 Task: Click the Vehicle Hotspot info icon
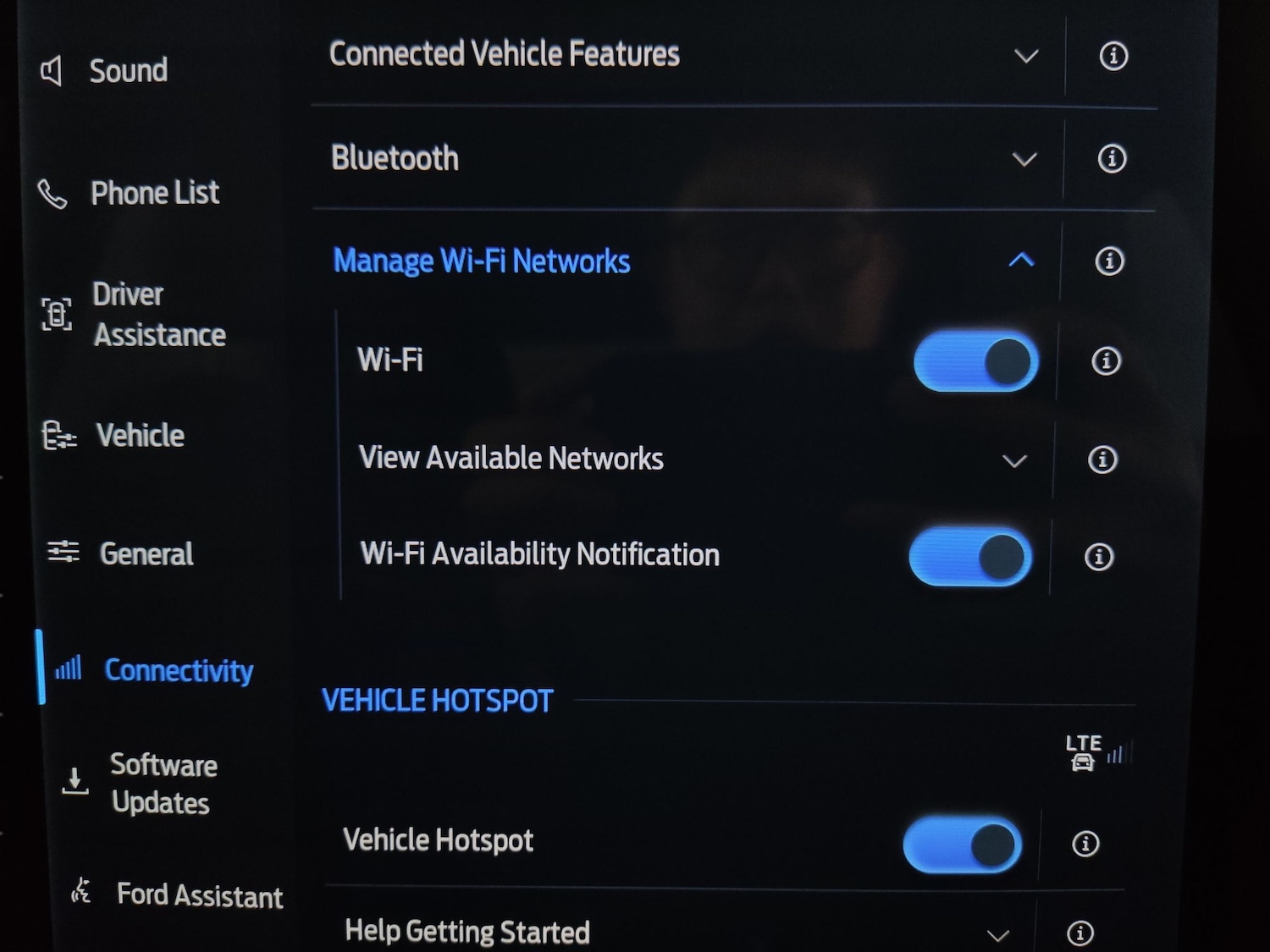(1085, 844)
